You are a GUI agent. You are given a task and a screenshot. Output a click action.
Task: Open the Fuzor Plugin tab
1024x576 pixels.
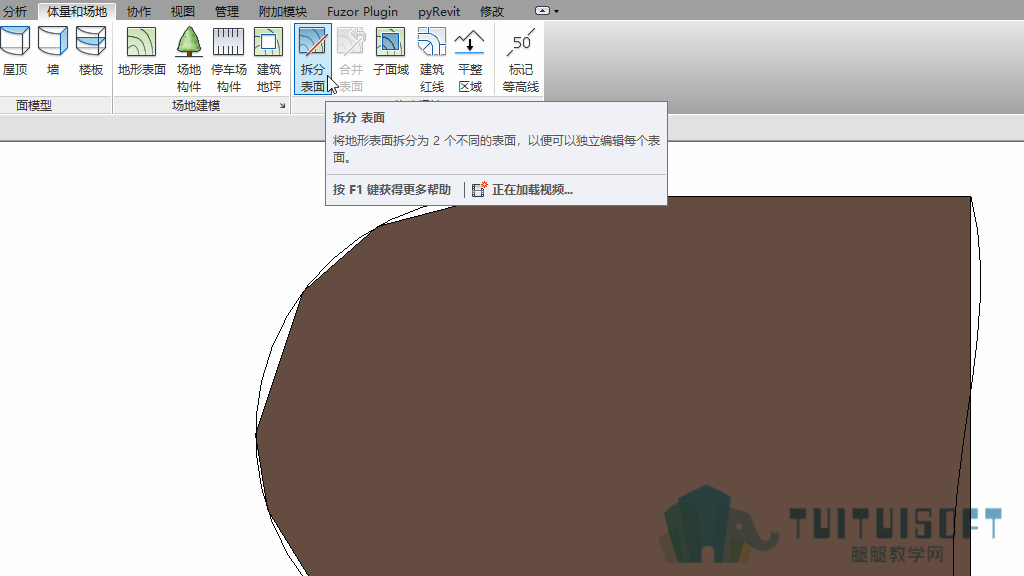(362, 11)
